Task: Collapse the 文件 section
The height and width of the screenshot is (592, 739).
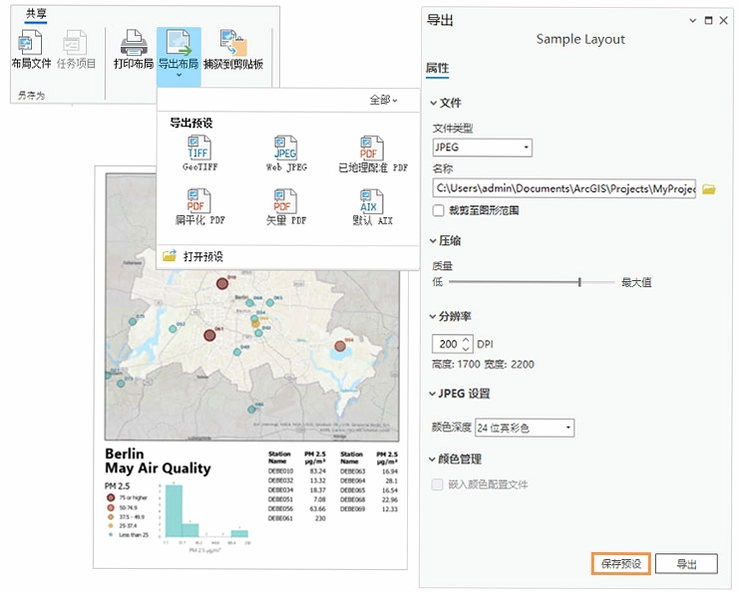Action: 433,103
